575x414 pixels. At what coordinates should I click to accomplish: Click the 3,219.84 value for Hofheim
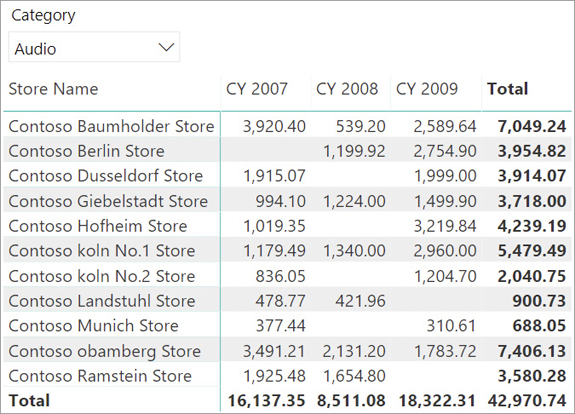(x=445, y=226)
